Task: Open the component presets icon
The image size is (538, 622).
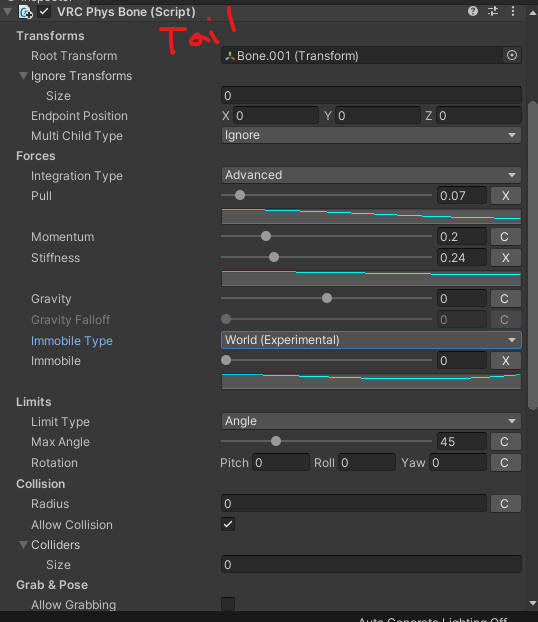Action: pyautogui.click(x=493, y=11)
